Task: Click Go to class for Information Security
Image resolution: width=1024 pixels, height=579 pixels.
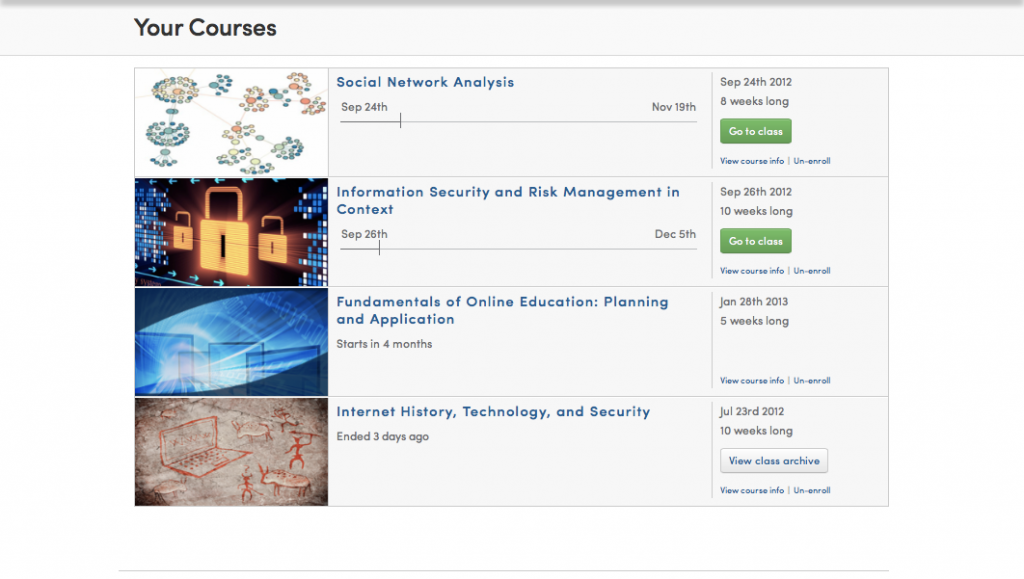Action: [755, 241]
